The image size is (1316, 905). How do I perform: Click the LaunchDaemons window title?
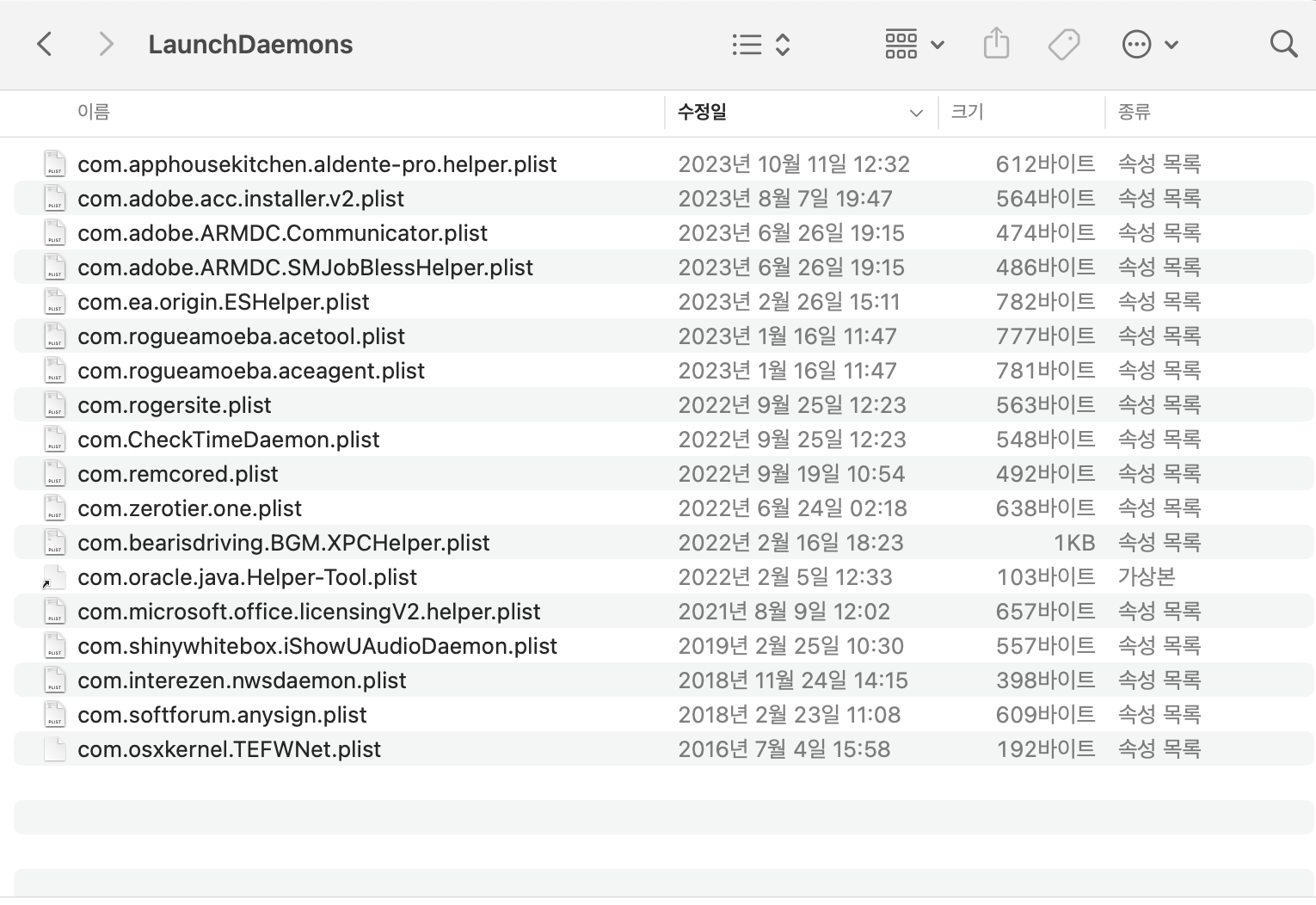(250, 45)
